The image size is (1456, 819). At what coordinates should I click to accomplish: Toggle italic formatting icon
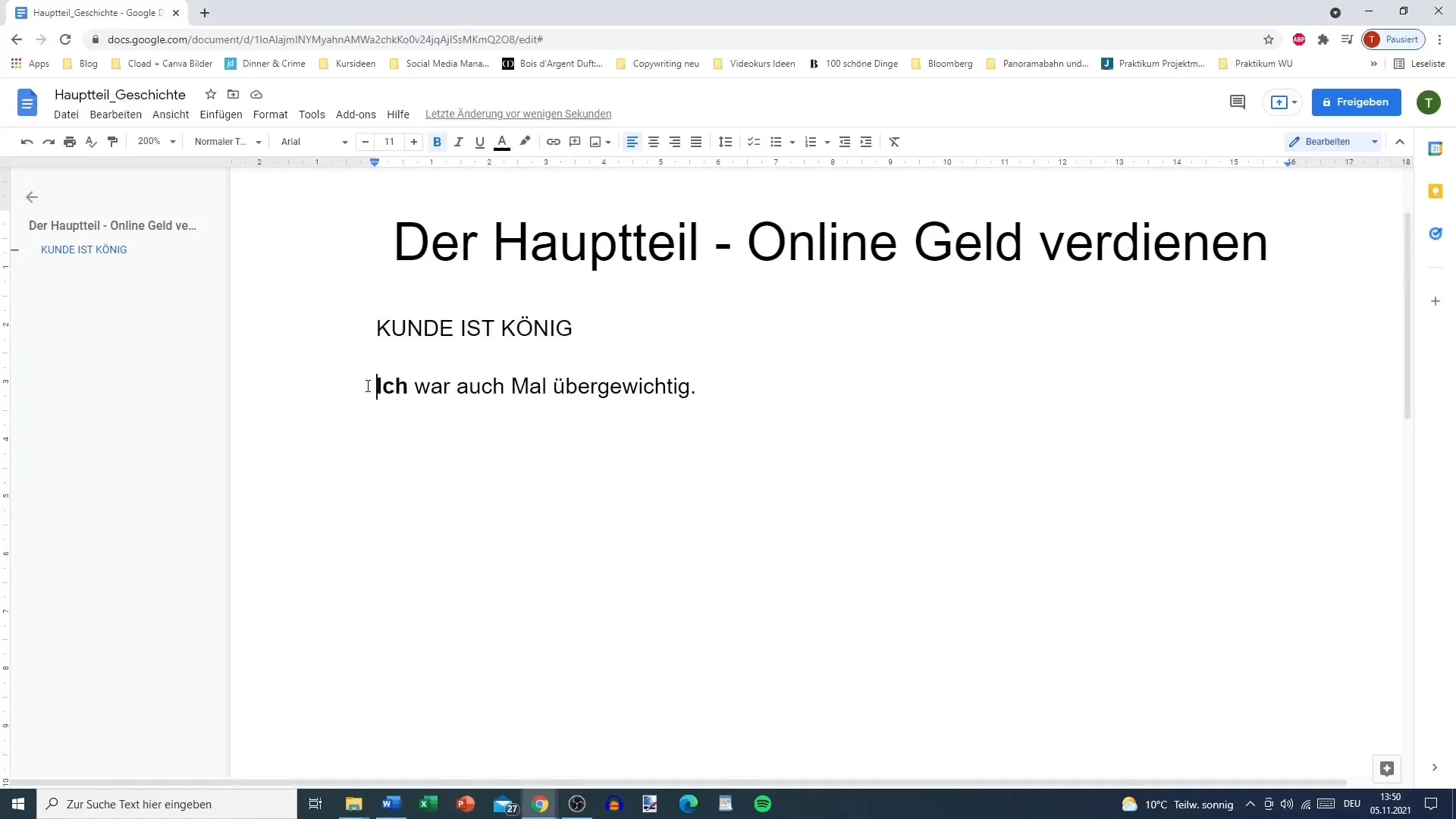click(459, 141)
